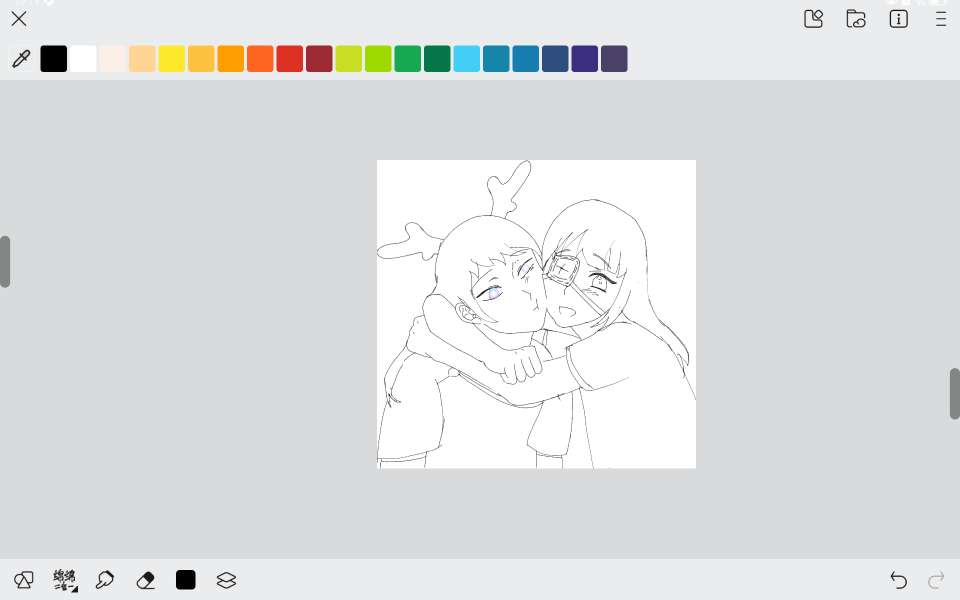Expand the brush type selector
This screenshot has width=960, height=600.
click(65, 580)
